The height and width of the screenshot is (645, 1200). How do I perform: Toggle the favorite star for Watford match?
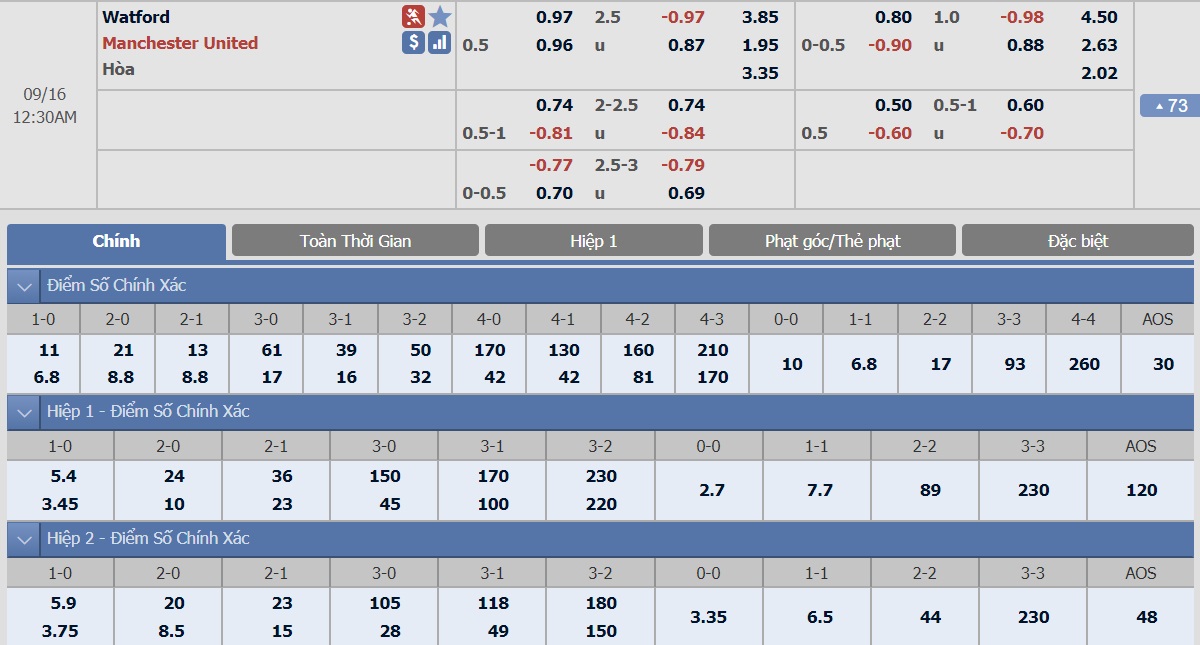440,16
